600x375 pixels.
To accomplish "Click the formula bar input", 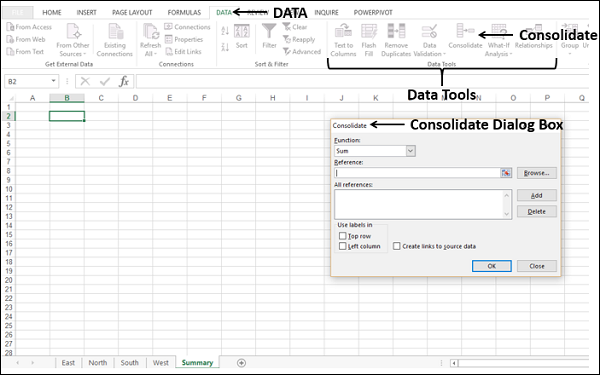I will point(362,81).
